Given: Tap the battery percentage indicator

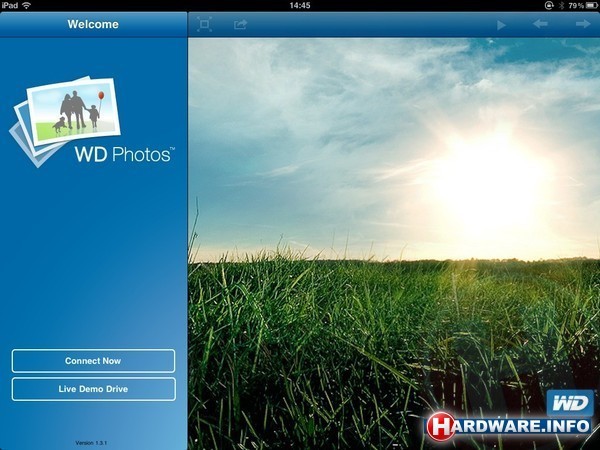Looking at the screenshot, I should [576, 5].
